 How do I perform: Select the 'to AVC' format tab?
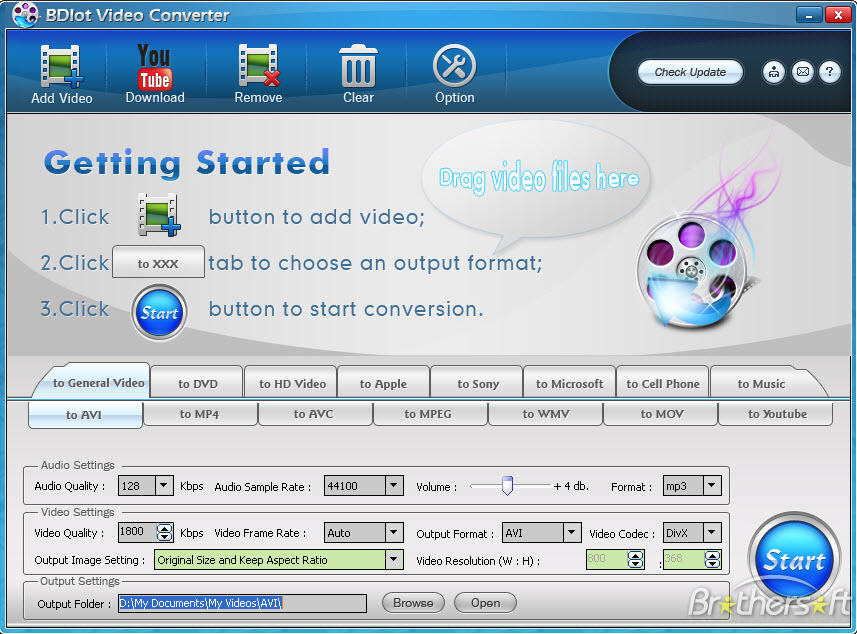(x=313, y=414)
